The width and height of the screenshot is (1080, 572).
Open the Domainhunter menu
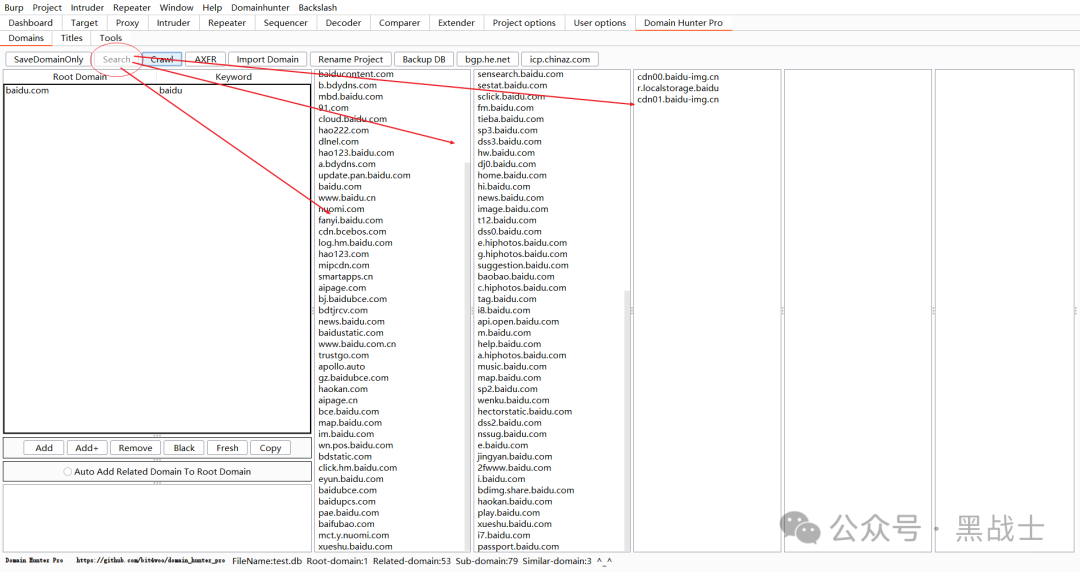tap(260, 8)
